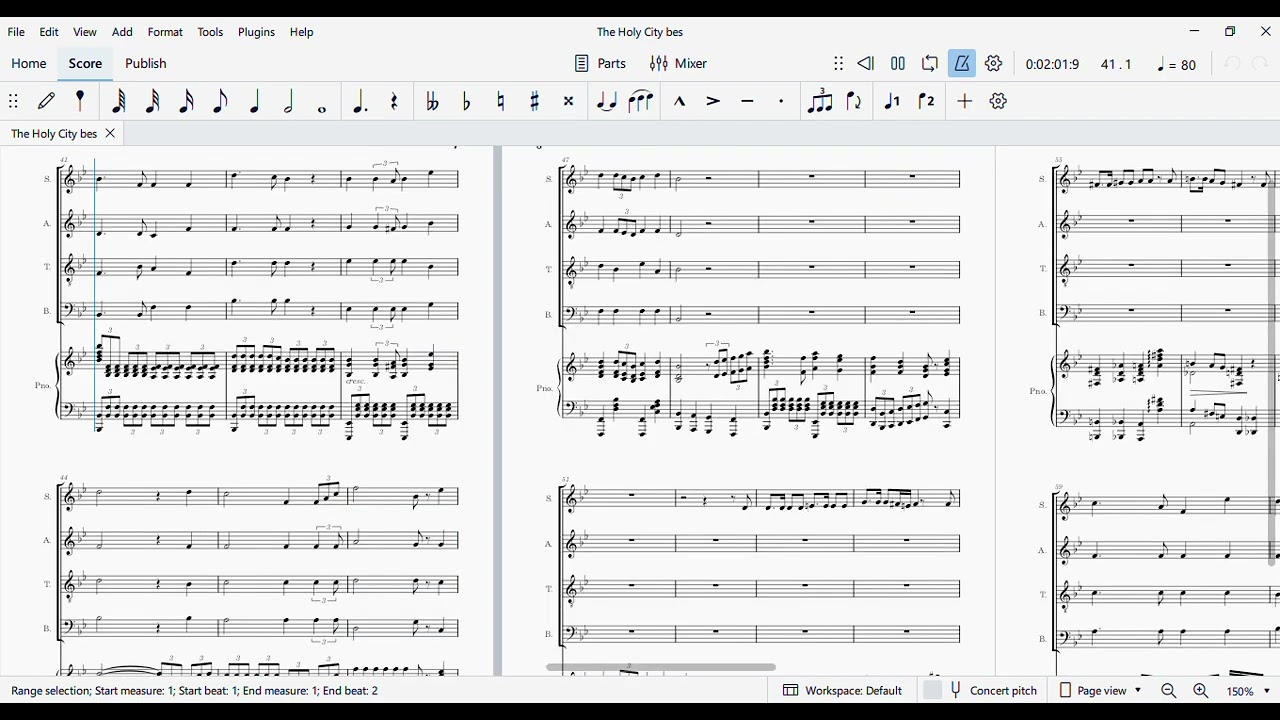Switch to the Home tab

pyautogui.click(x=29, y=63)
